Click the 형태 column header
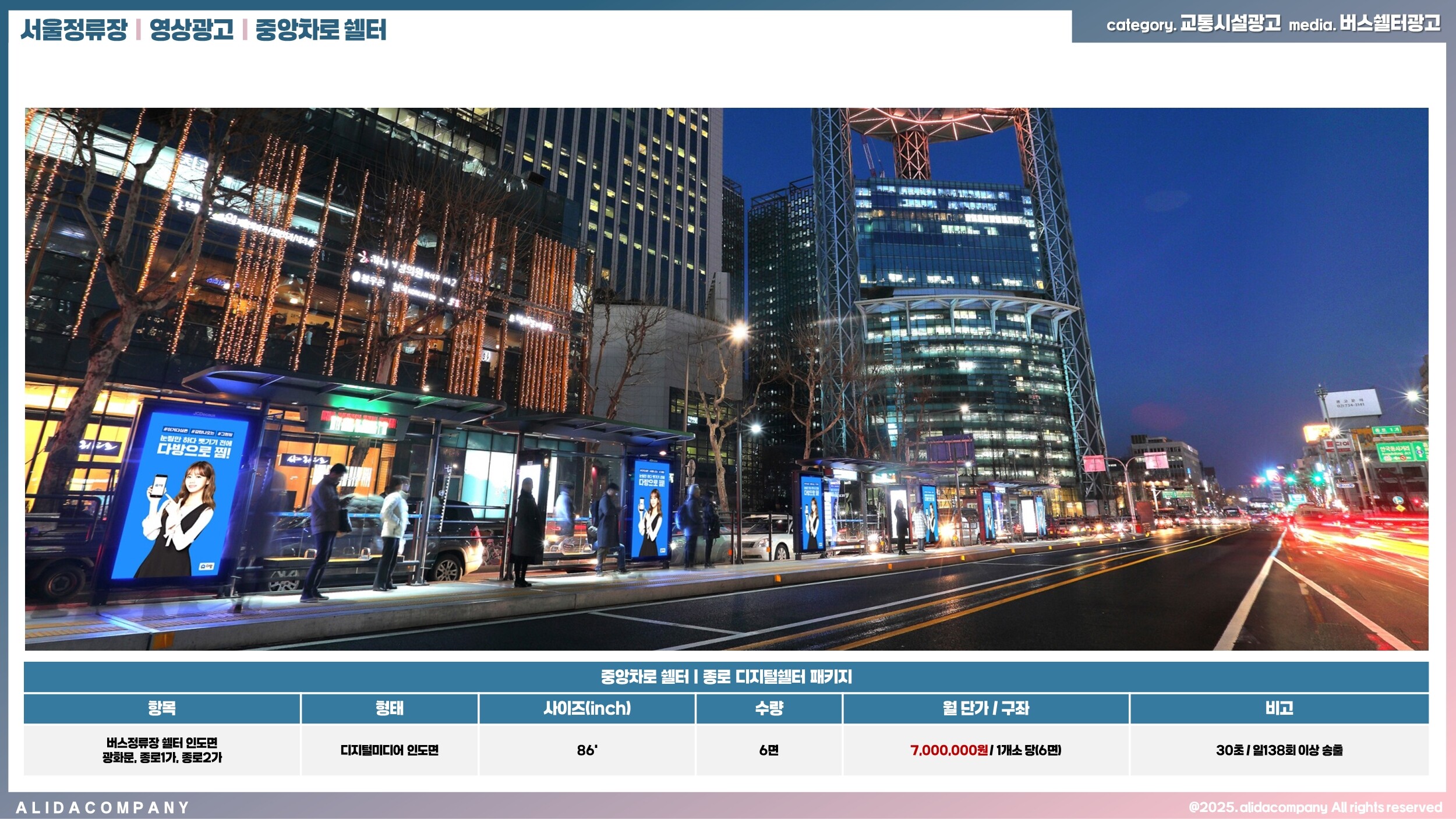The image size is (1456, 819). (389, 708)
